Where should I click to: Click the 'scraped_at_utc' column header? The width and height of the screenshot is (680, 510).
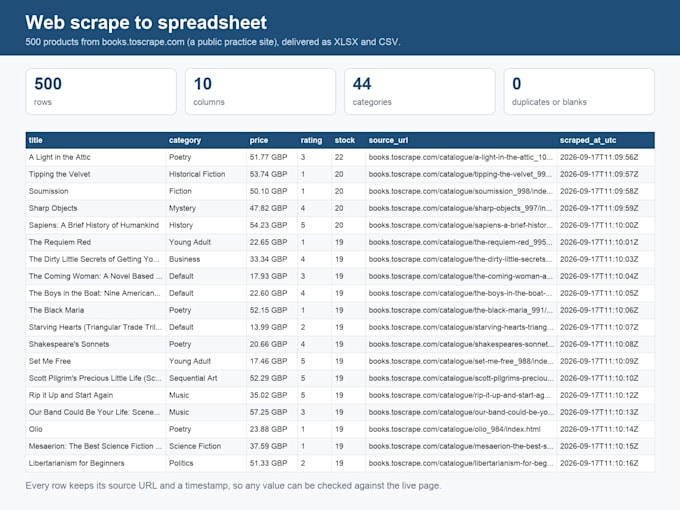[x=588, y=140]
